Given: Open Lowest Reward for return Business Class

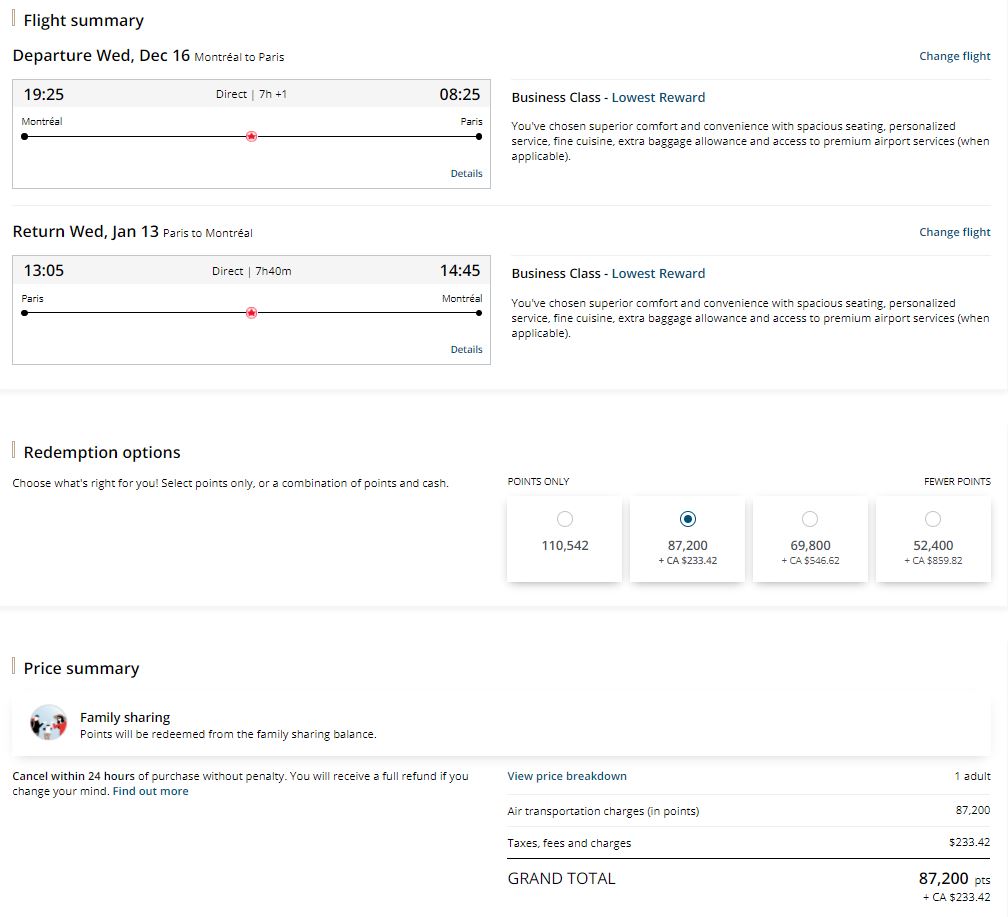Looking at the screenshot, I should (x=658, y=273).
